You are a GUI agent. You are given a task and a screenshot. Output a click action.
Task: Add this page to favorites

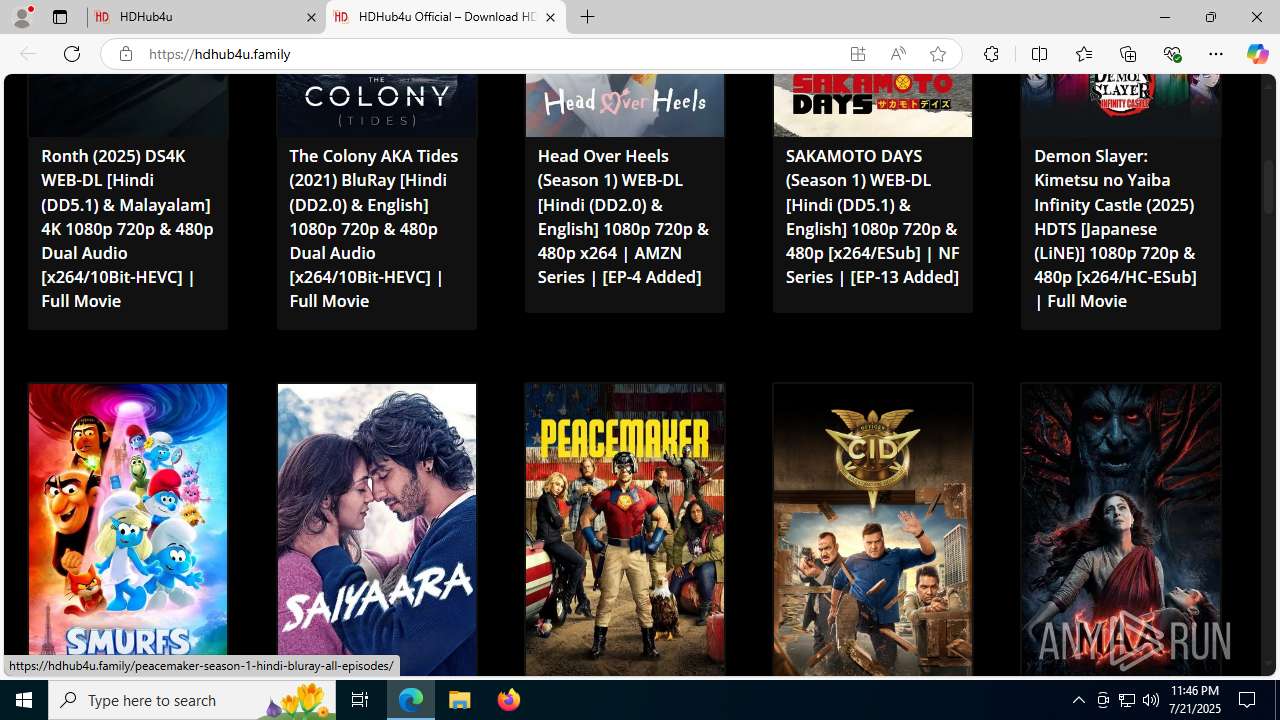click(x=938, y=54)
